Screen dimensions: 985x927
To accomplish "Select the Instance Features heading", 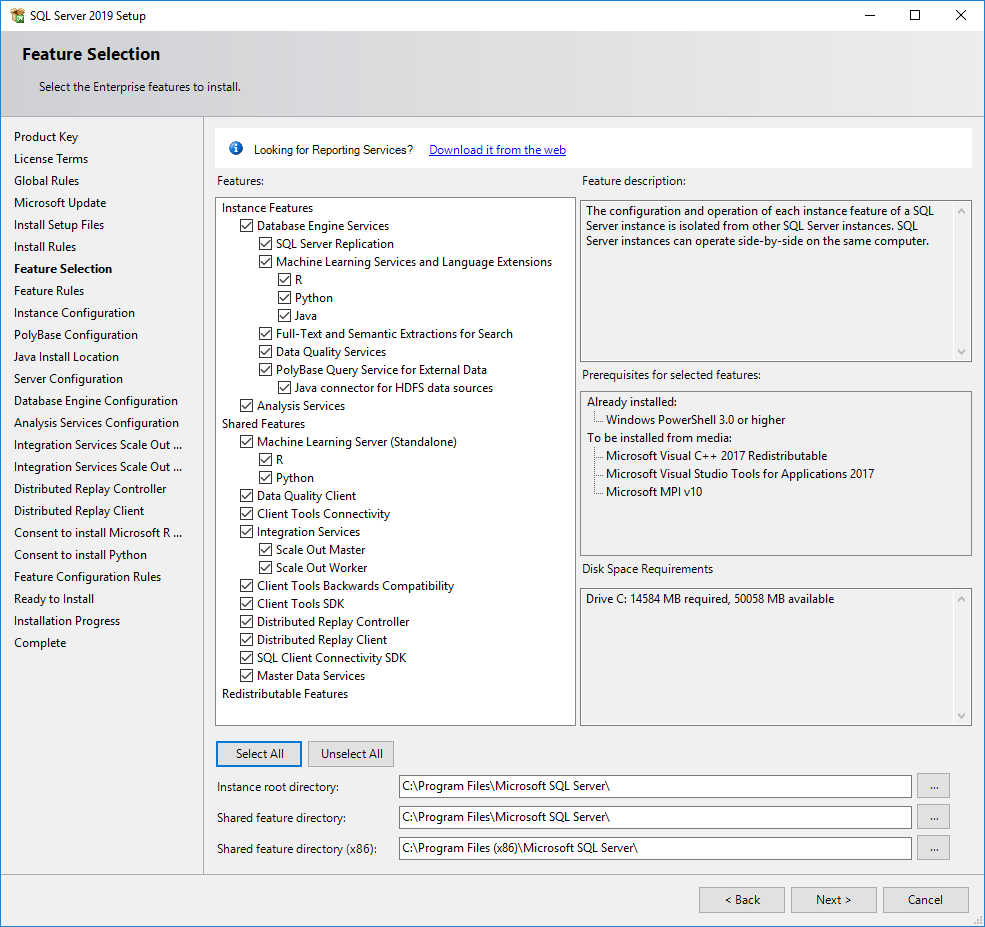I will (x=267, y=208).
